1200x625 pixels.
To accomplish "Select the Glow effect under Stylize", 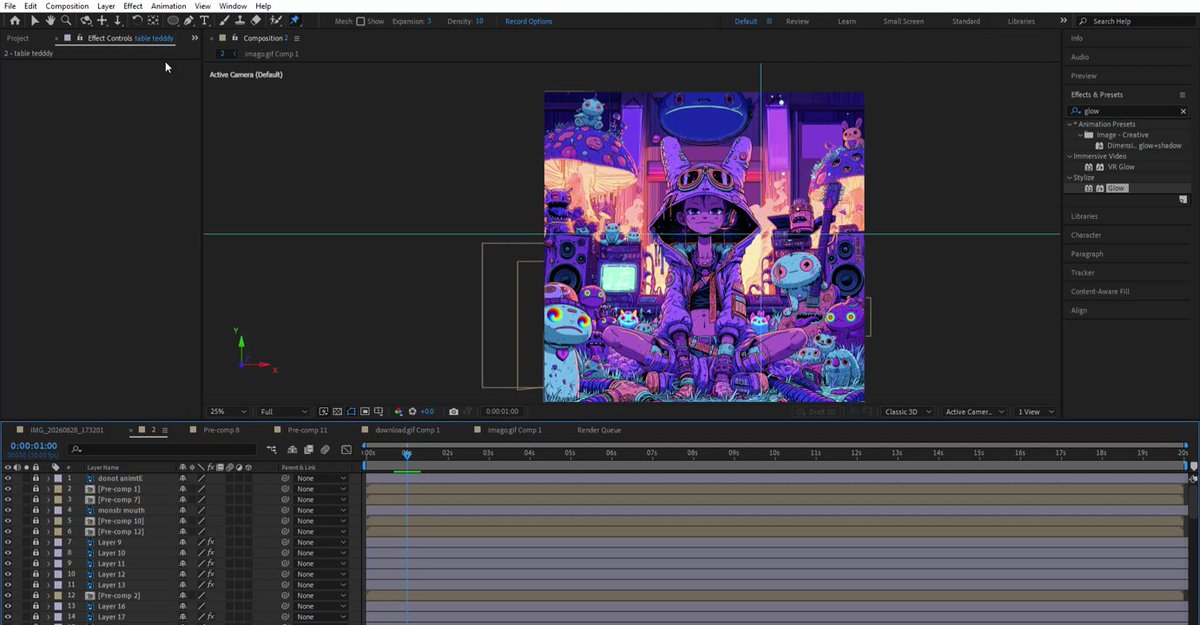I will click(1116, 188).
